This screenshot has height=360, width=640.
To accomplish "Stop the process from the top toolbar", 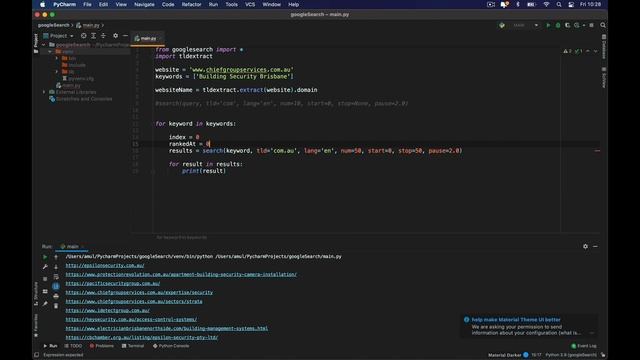I will [591, 25].
